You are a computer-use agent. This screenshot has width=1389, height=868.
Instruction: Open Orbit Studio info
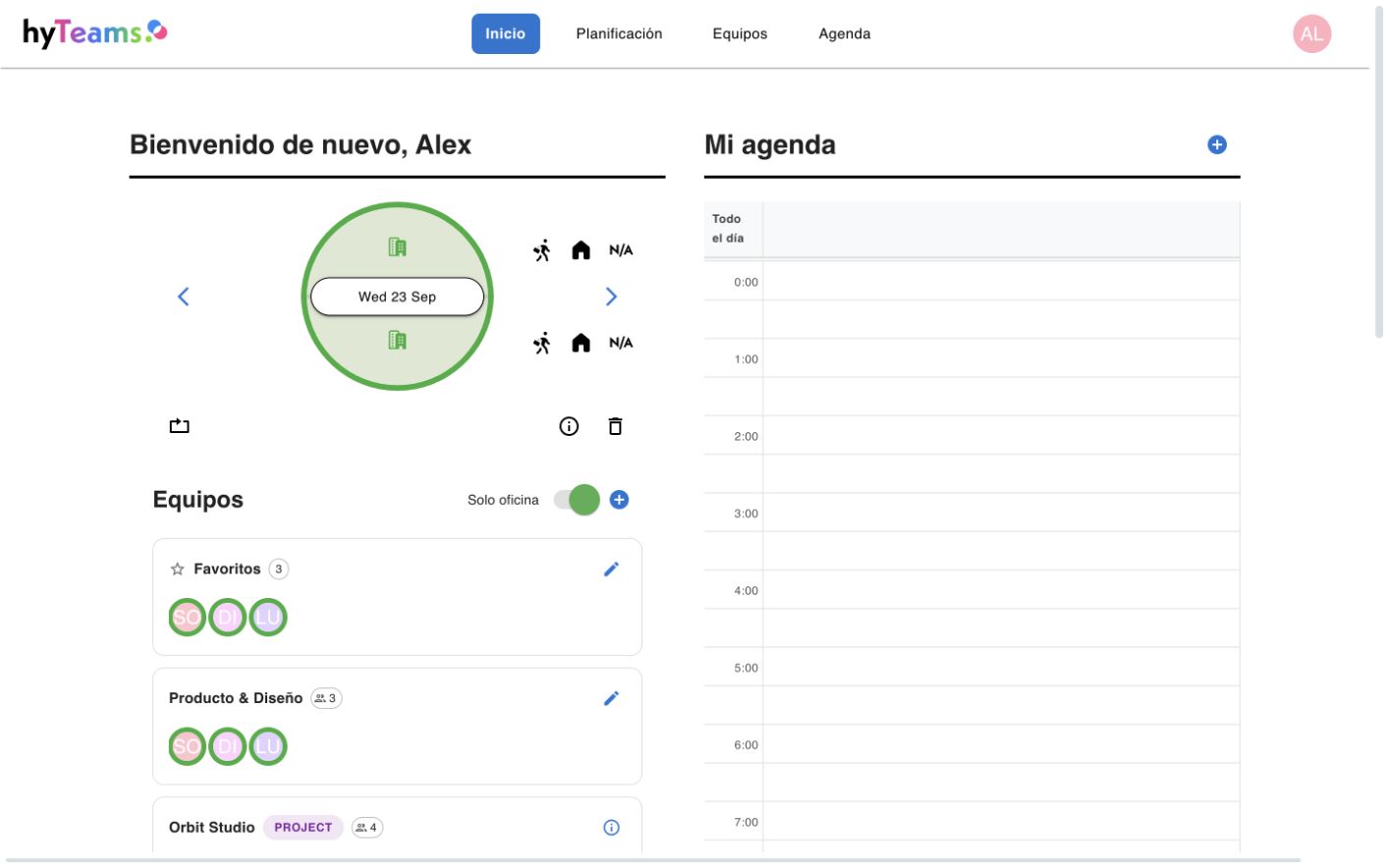tap(611, 828)
